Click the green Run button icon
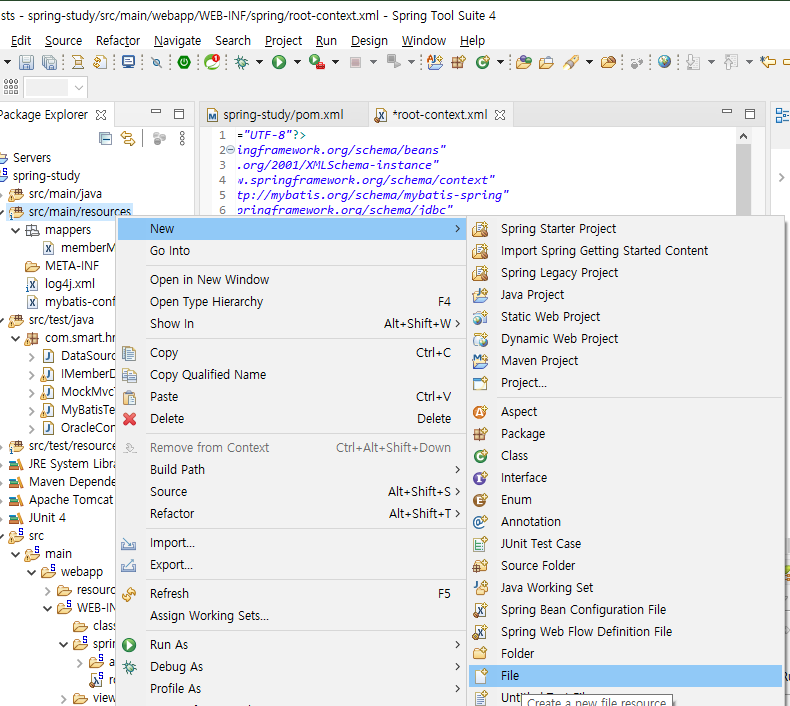The height and width of the screenshot is (706, 790). [x=279, y=62]
